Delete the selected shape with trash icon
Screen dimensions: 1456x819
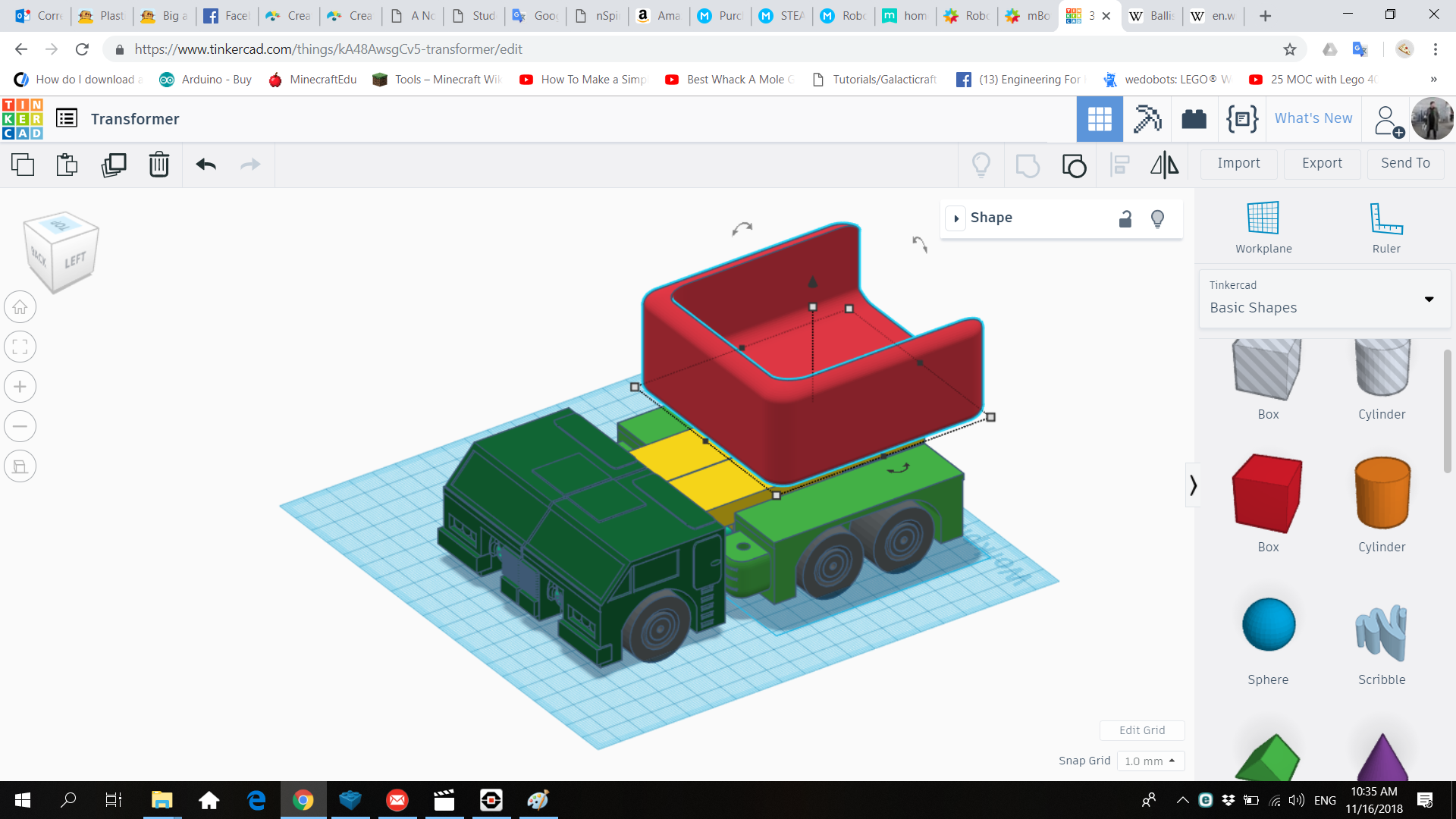coord(159,164)
